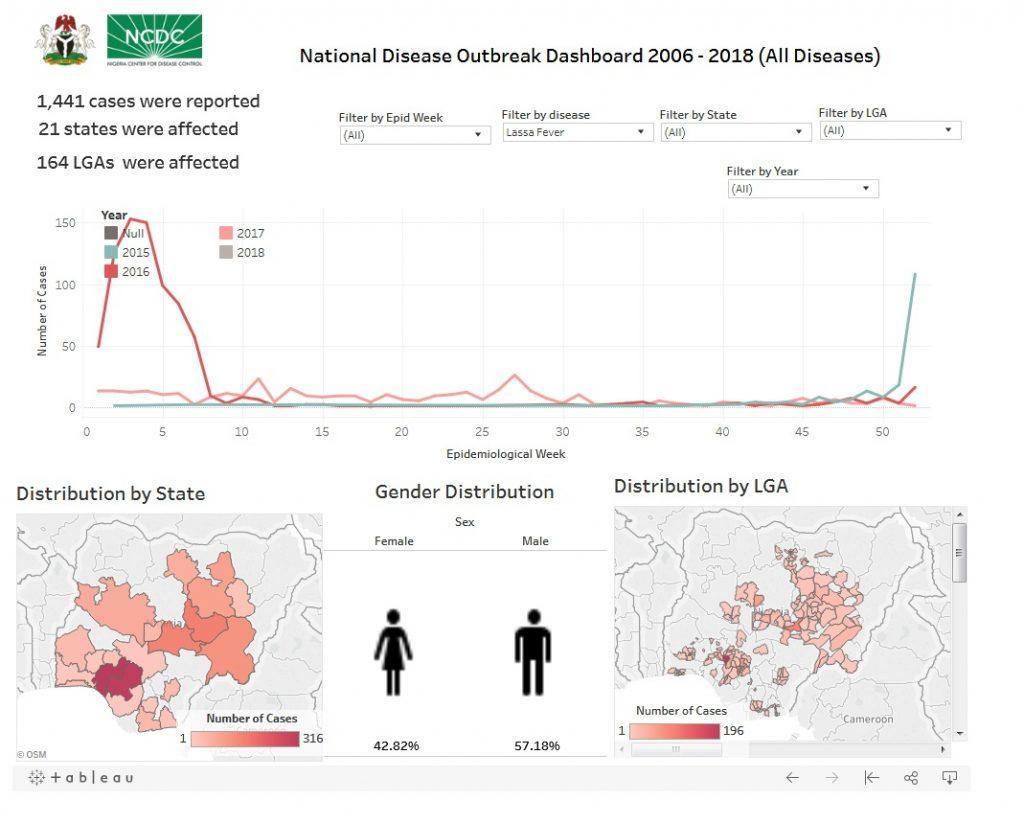Open the Filter by LGA dropdown

pyautogui.click(x=889, y=130)
